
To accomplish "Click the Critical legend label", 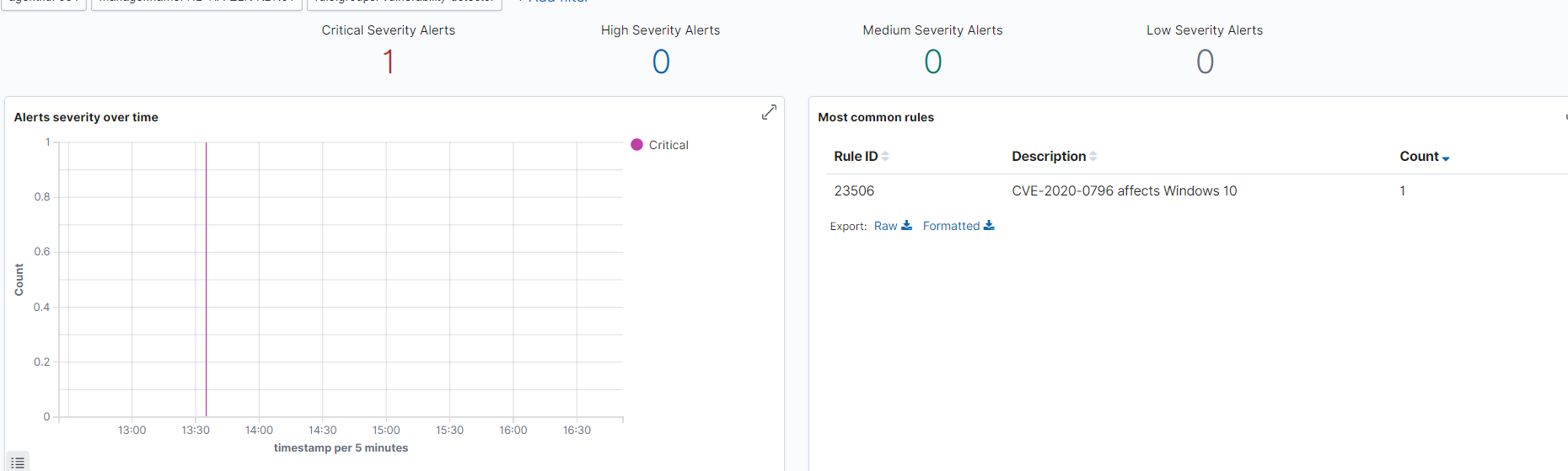I will [x=669, y=145].
